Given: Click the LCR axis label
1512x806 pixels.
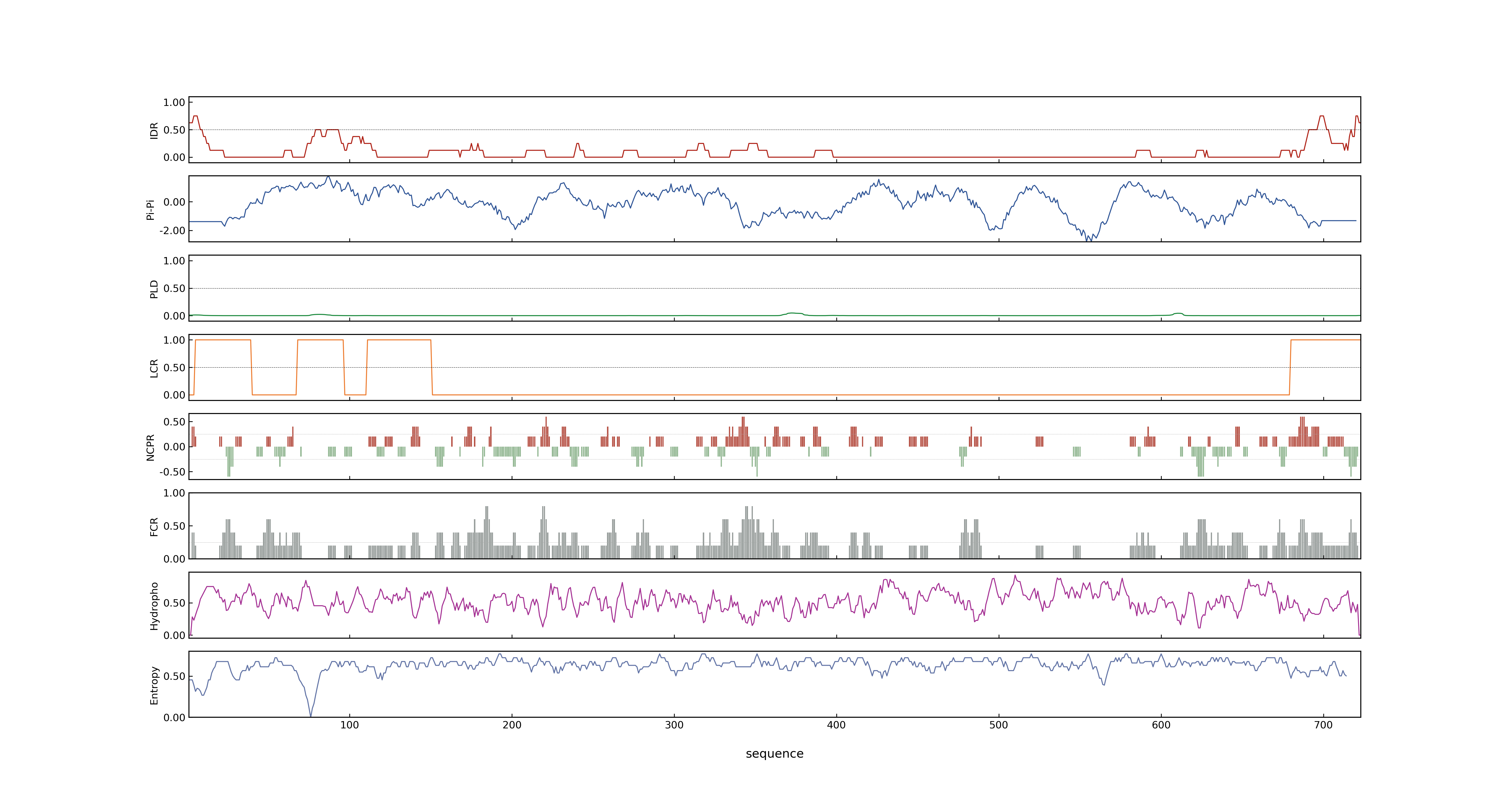Looking at the screenshot, I should pyautogui.click(x=154, y=368).
